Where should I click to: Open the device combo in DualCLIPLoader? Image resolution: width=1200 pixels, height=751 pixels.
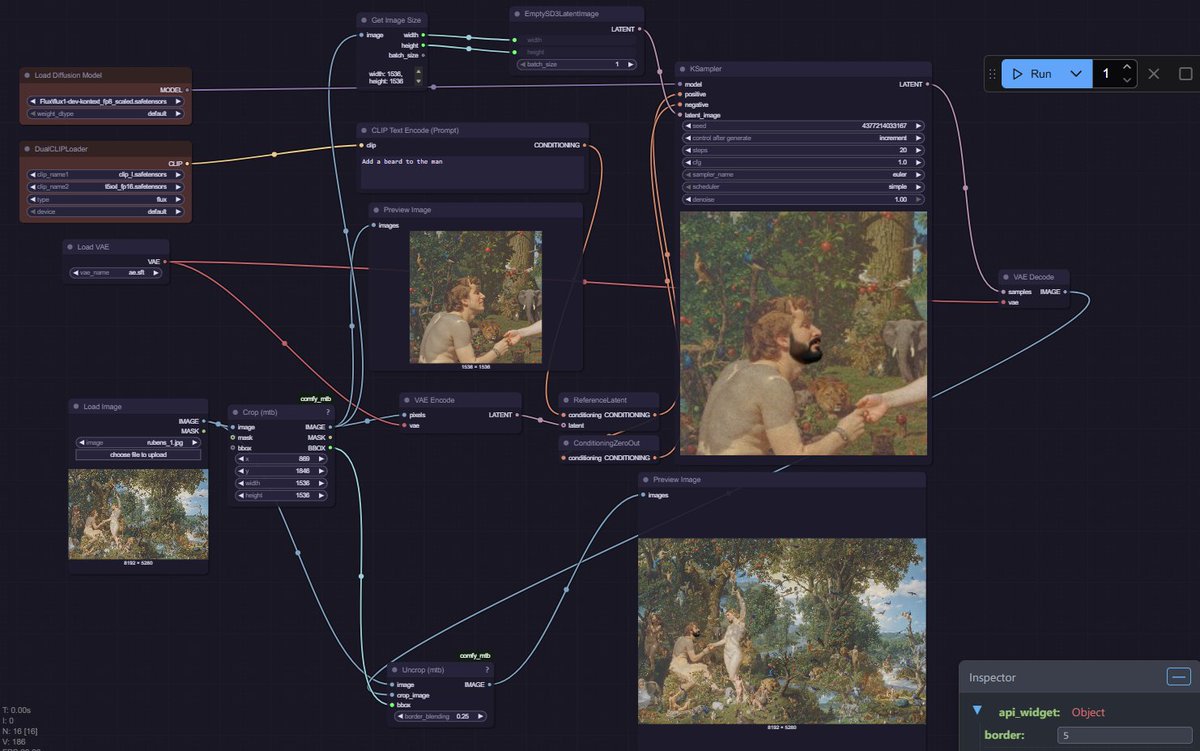pyautogui.click(x=105, y=212)
